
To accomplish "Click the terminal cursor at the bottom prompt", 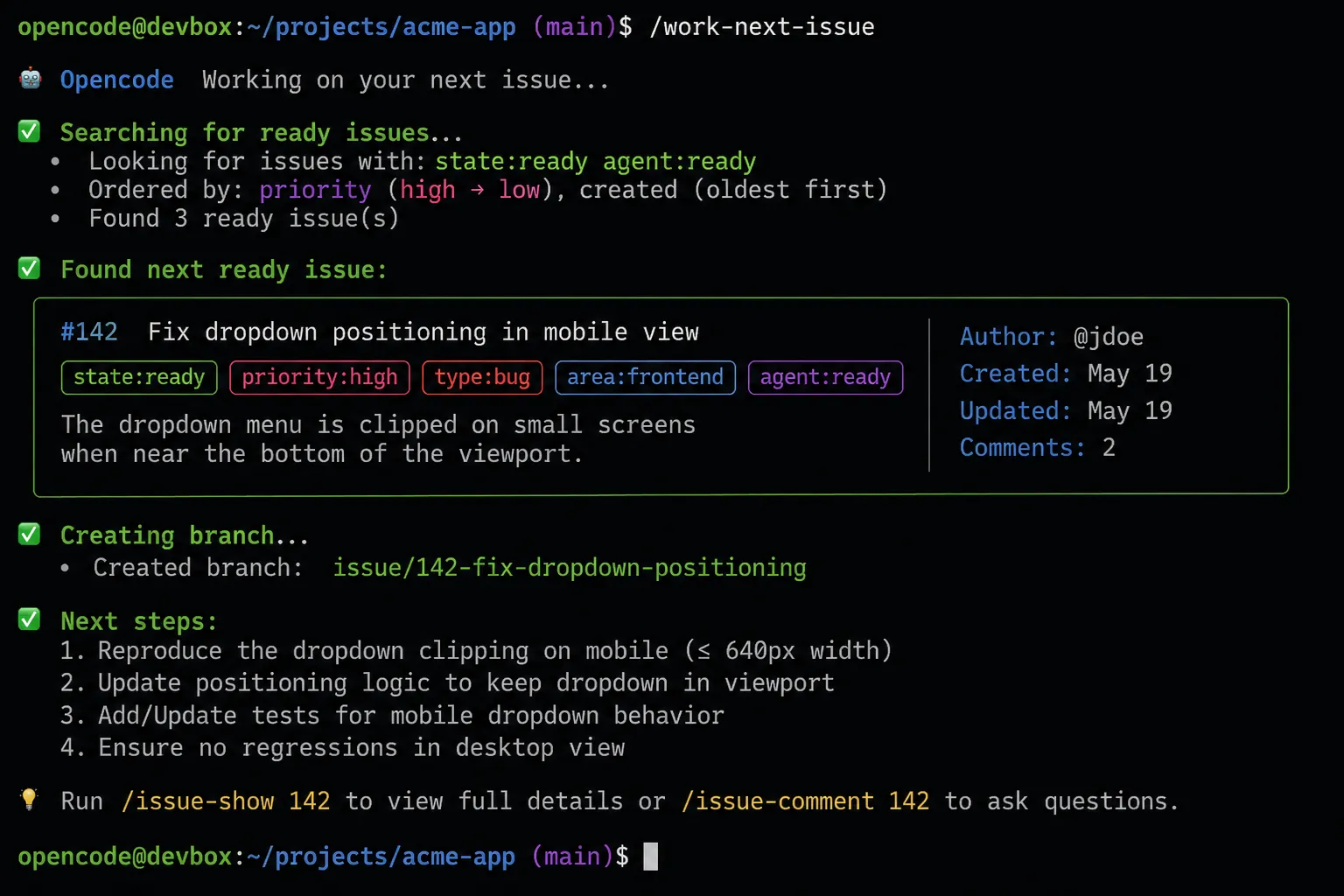I will pos(650,856).
